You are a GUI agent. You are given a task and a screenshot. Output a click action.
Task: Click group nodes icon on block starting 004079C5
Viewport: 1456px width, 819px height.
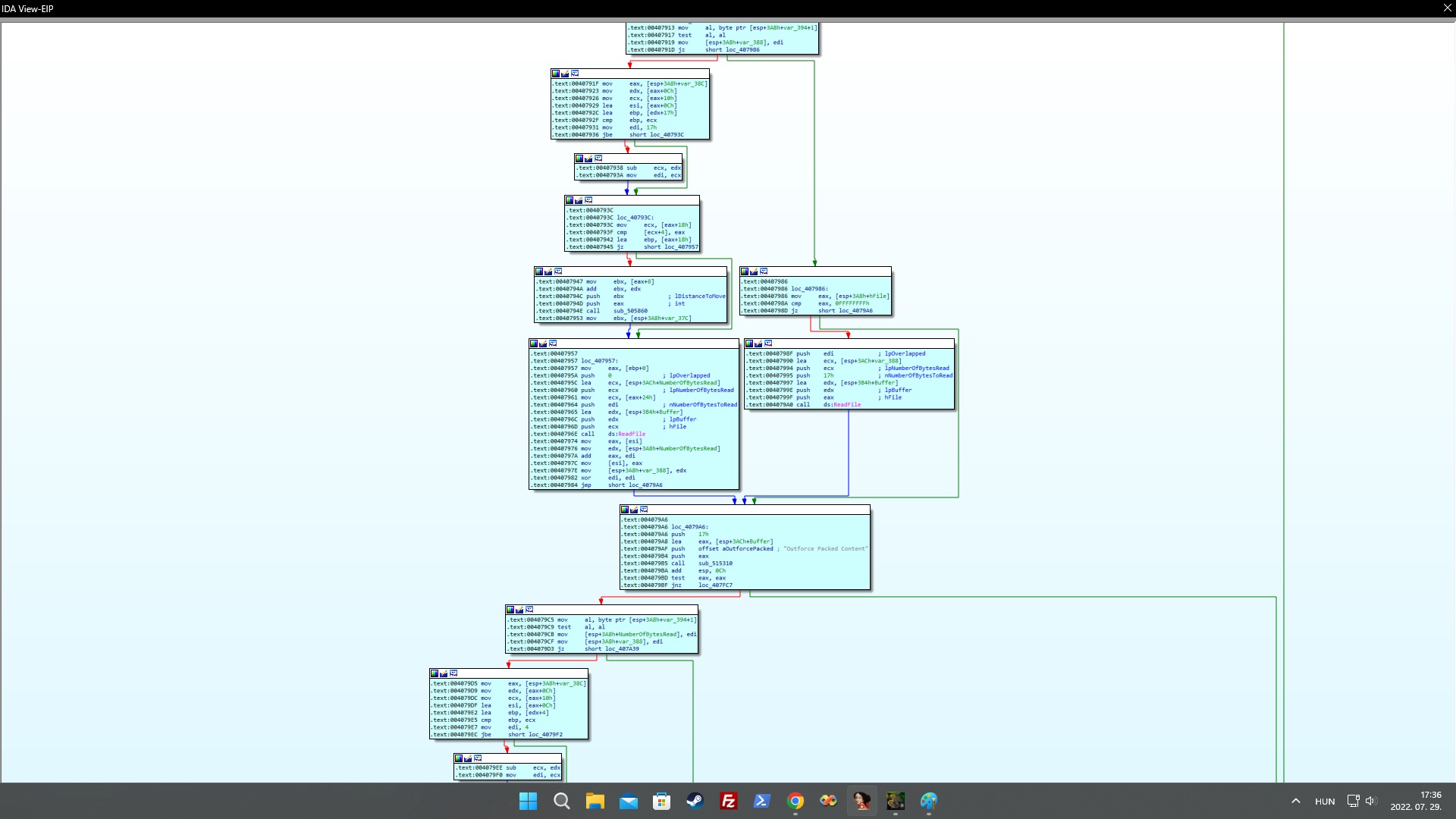(529, 610)
